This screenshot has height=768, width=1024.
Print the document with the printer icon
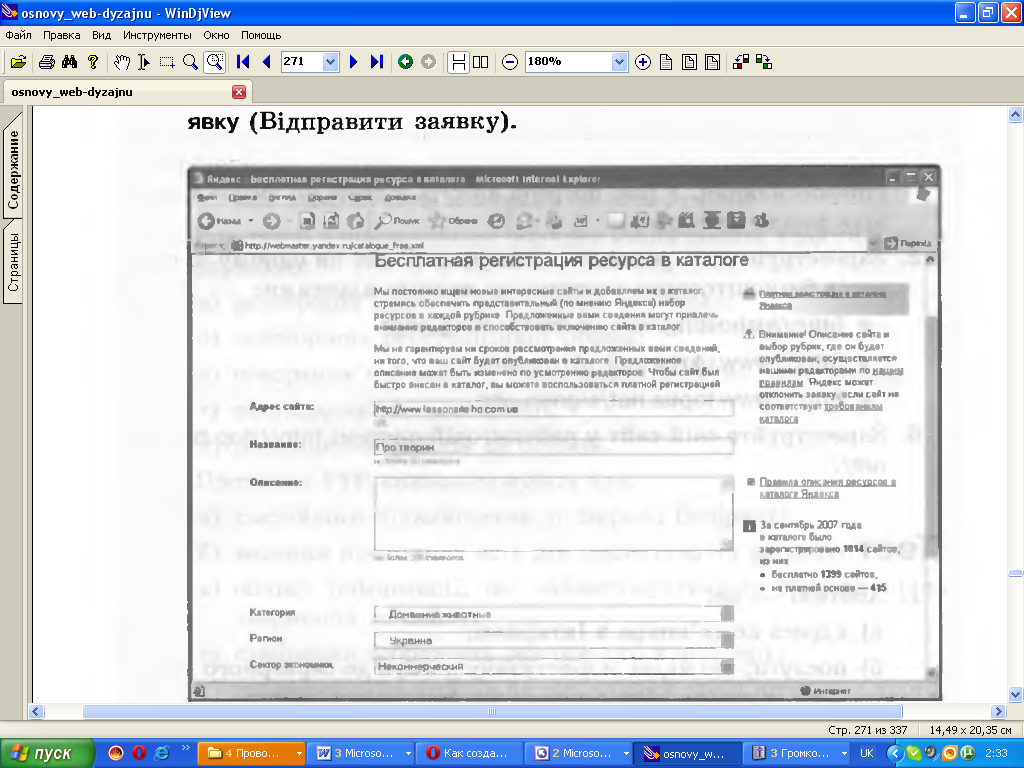[46, 62]
